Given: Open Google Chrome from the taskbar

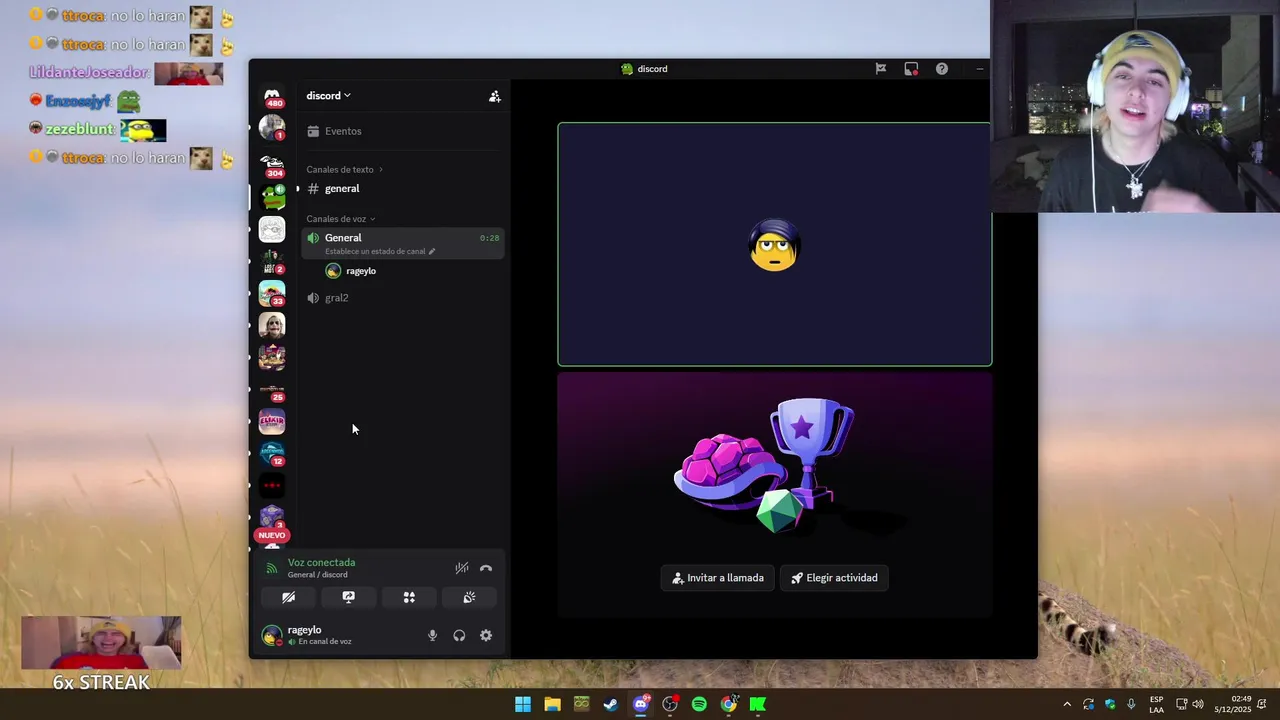Looking at the screenshot, I should (x=729, y=704).
